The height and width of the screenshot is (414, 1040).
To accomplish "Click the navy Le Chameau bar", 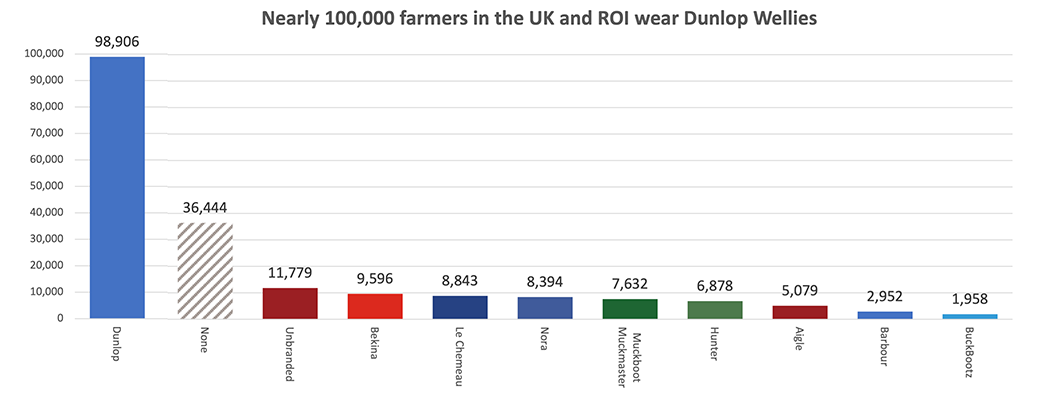I will click(459, 307).
